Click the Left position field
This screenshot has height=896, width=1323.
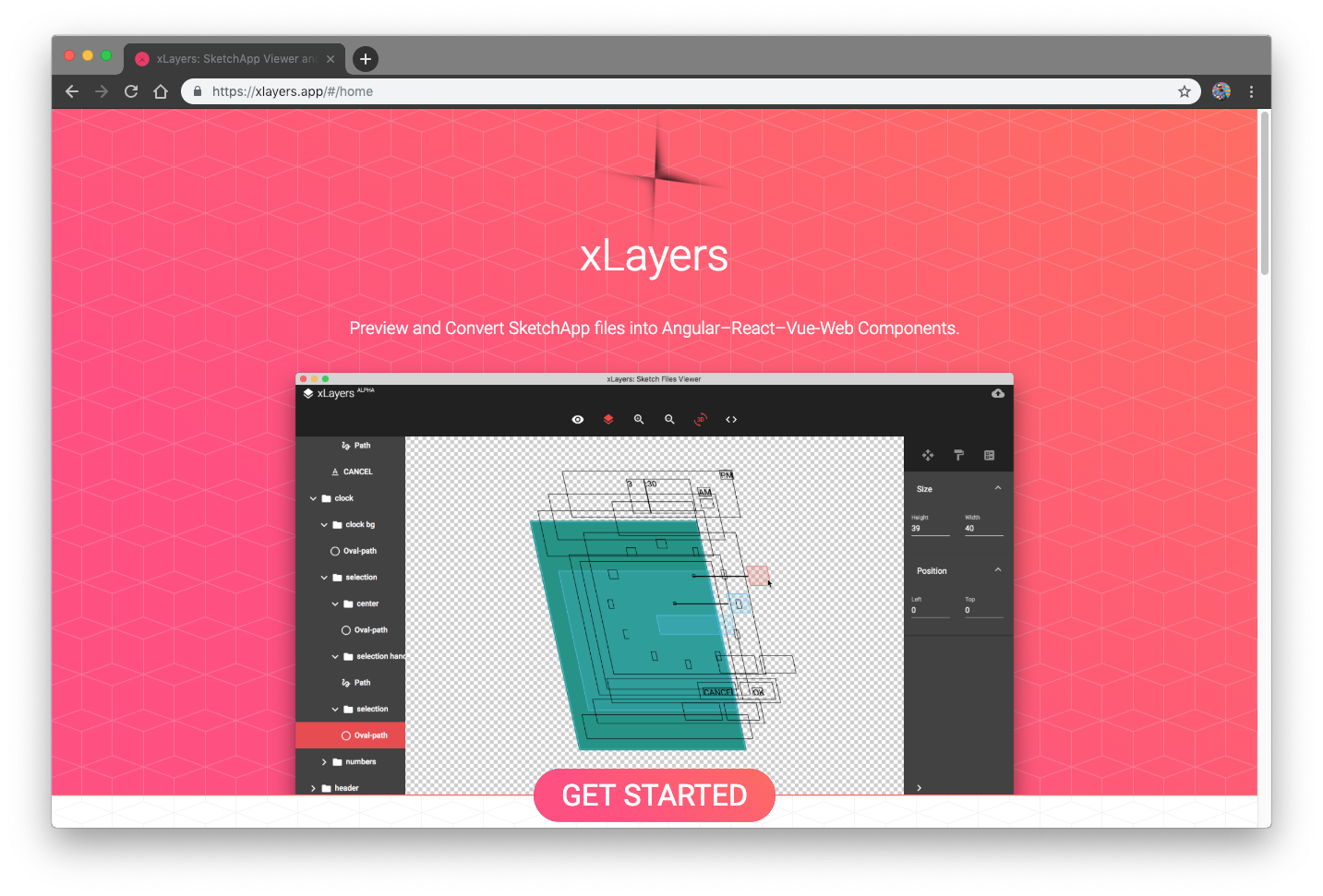pyautogui.click(x=931, y=610)
